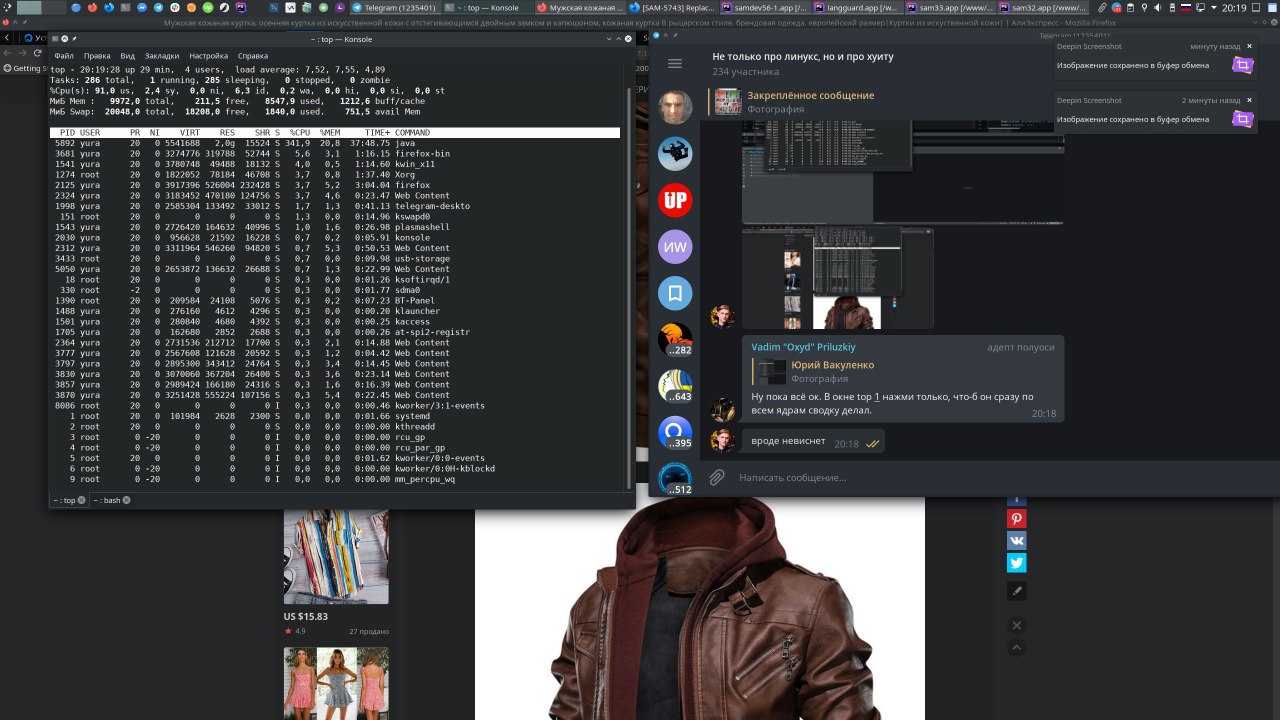Open the floral dresses product thumbnail
1280x720 pixels.
[x=336, y=684]
